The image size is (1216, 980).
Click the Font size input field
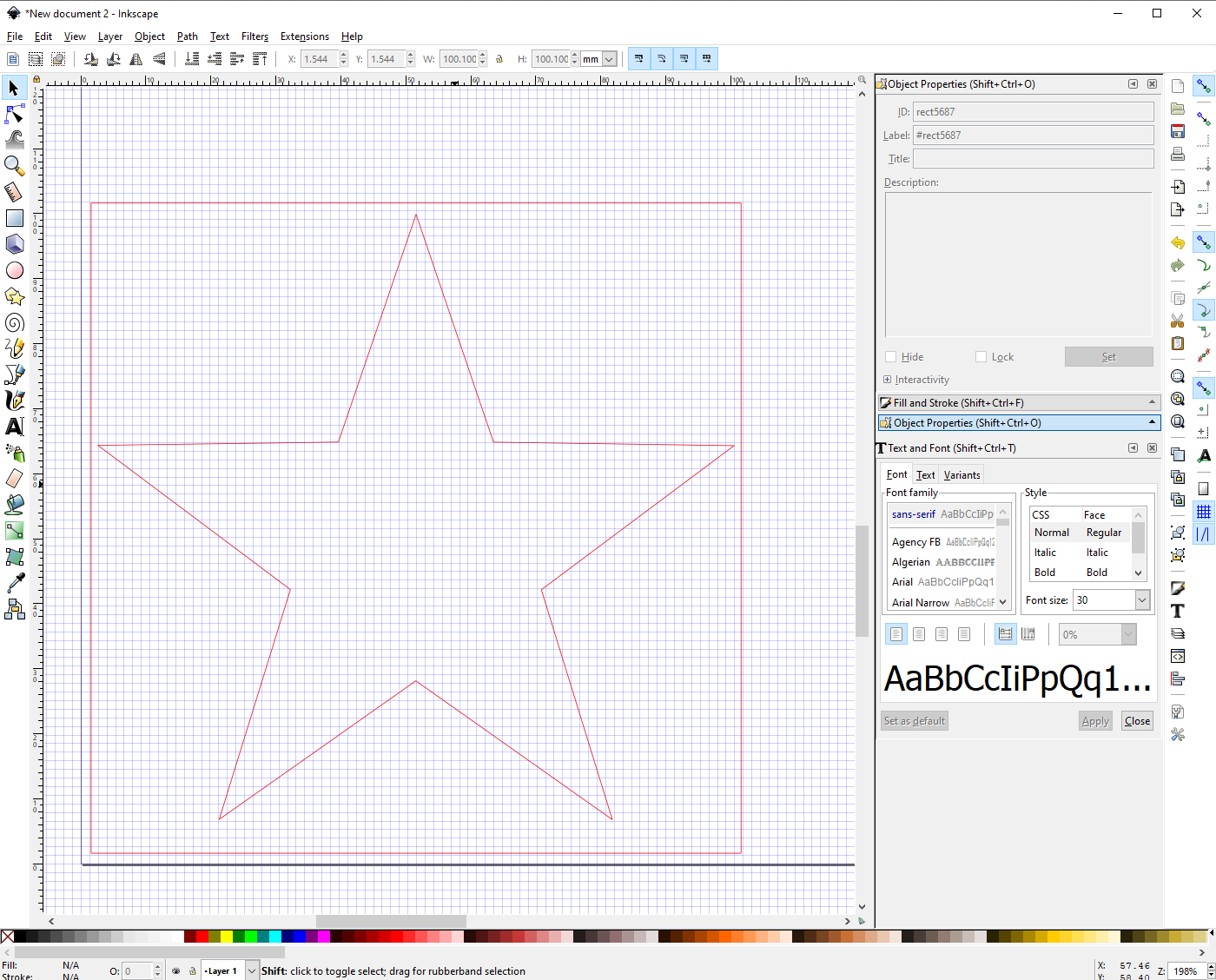tap(1103, 599)
